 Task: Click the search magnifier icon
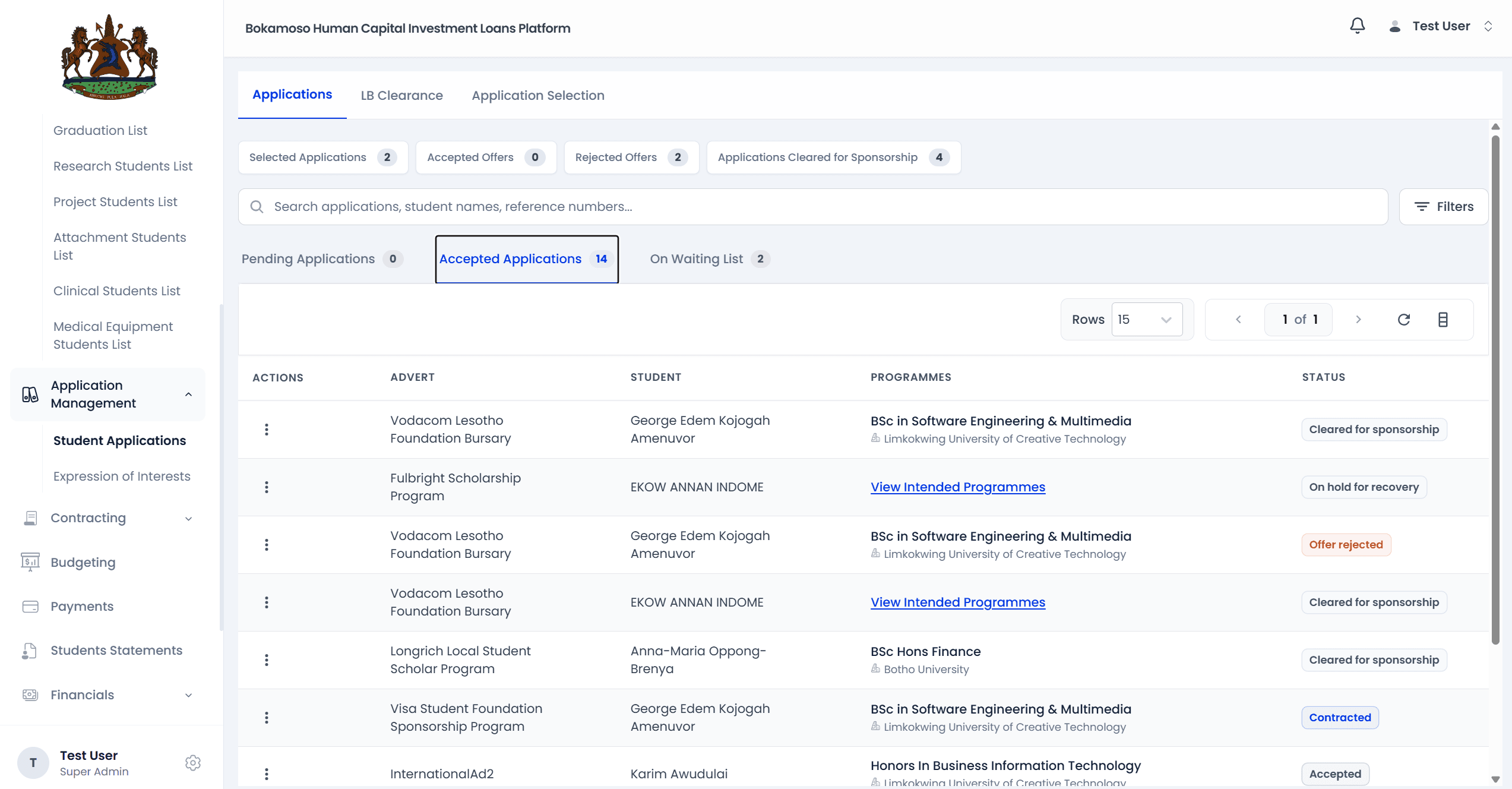(257, 207)
